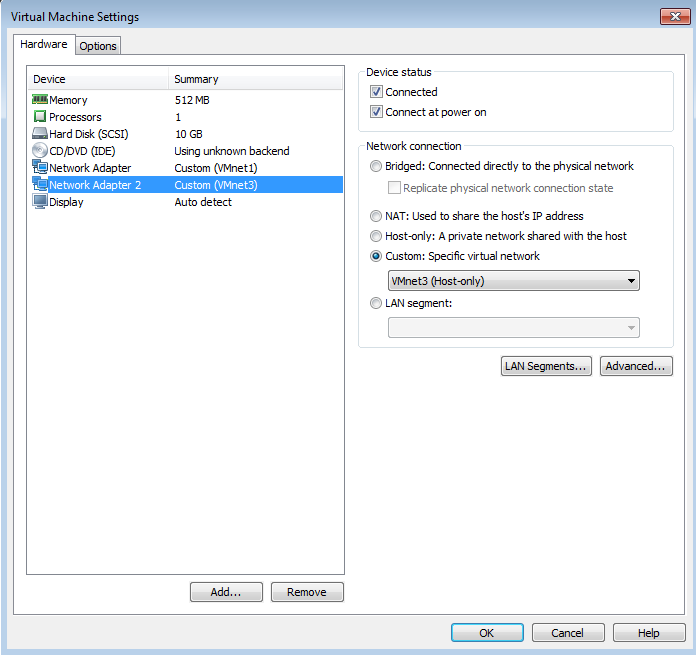Open the Hardware tab

pos(44,45)
